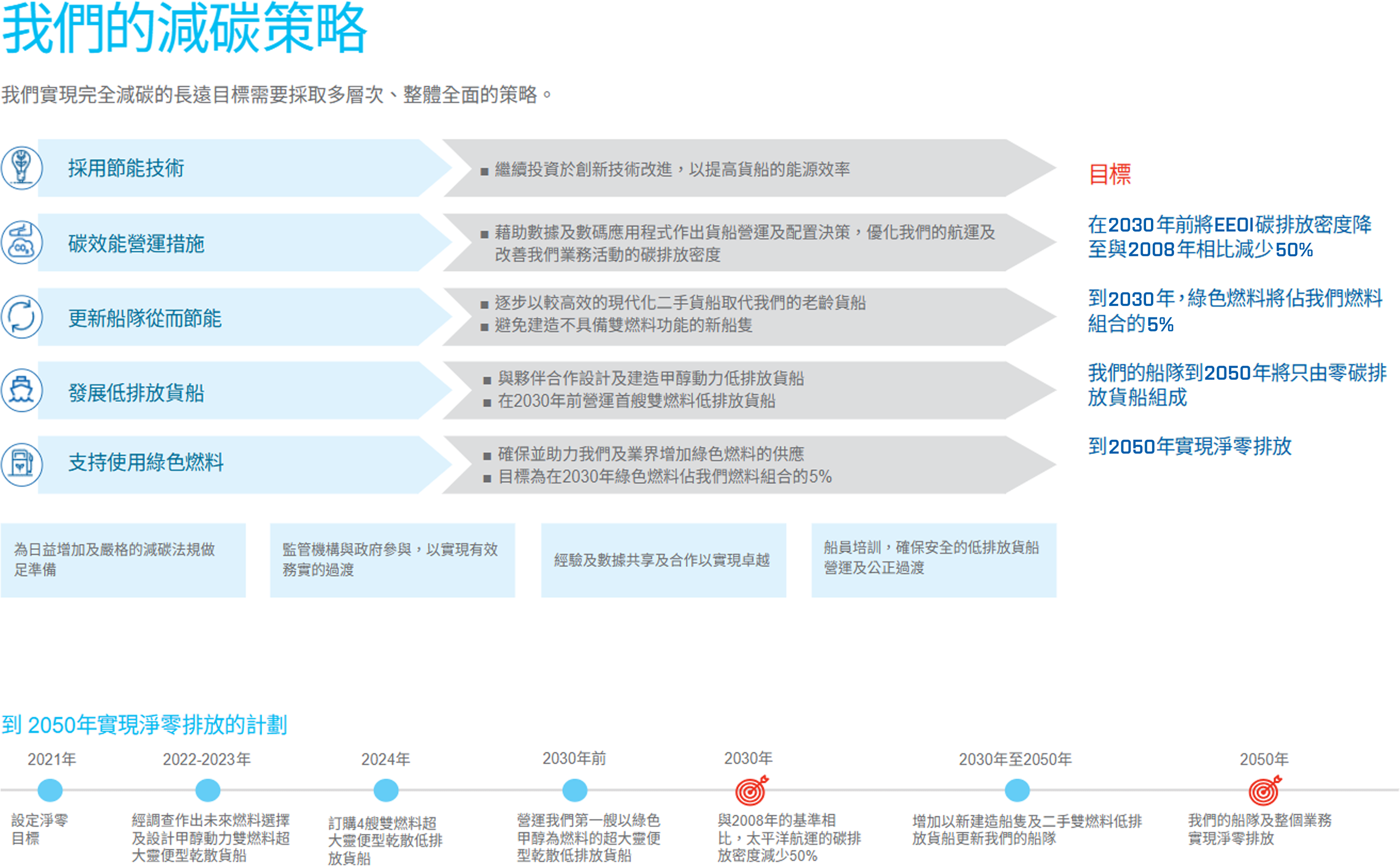The height and width of the screenshot is (866, 1400).
Task: Click the 碳效能營運措施 strategy arrow
Action: click(x=245, y=242)
